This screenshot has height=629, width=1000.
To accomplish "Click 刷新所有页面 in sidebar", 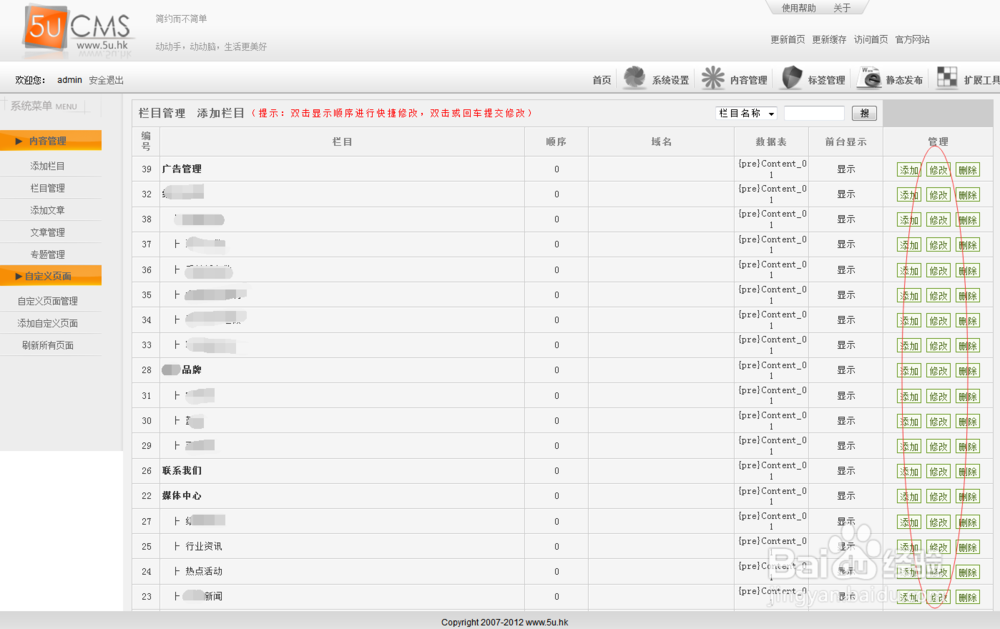I will 47,345.
